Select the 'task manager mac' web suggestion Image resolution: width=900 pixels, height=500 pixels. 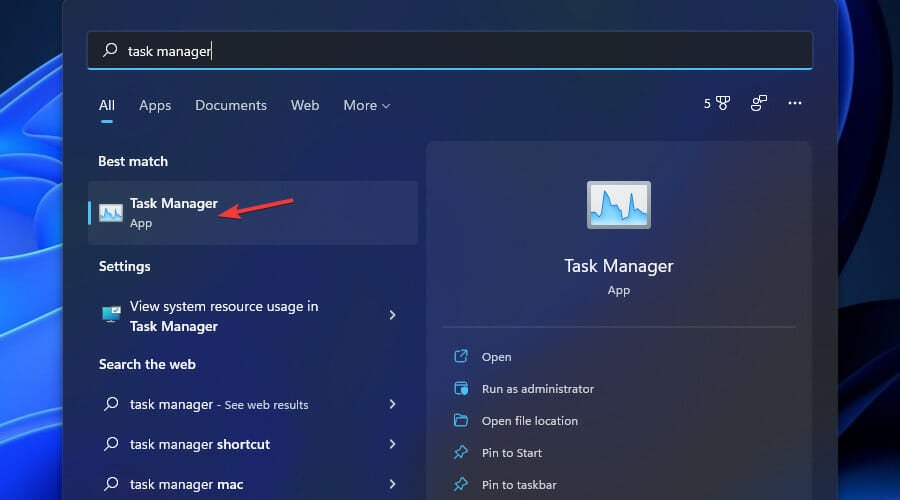[253, 484]
